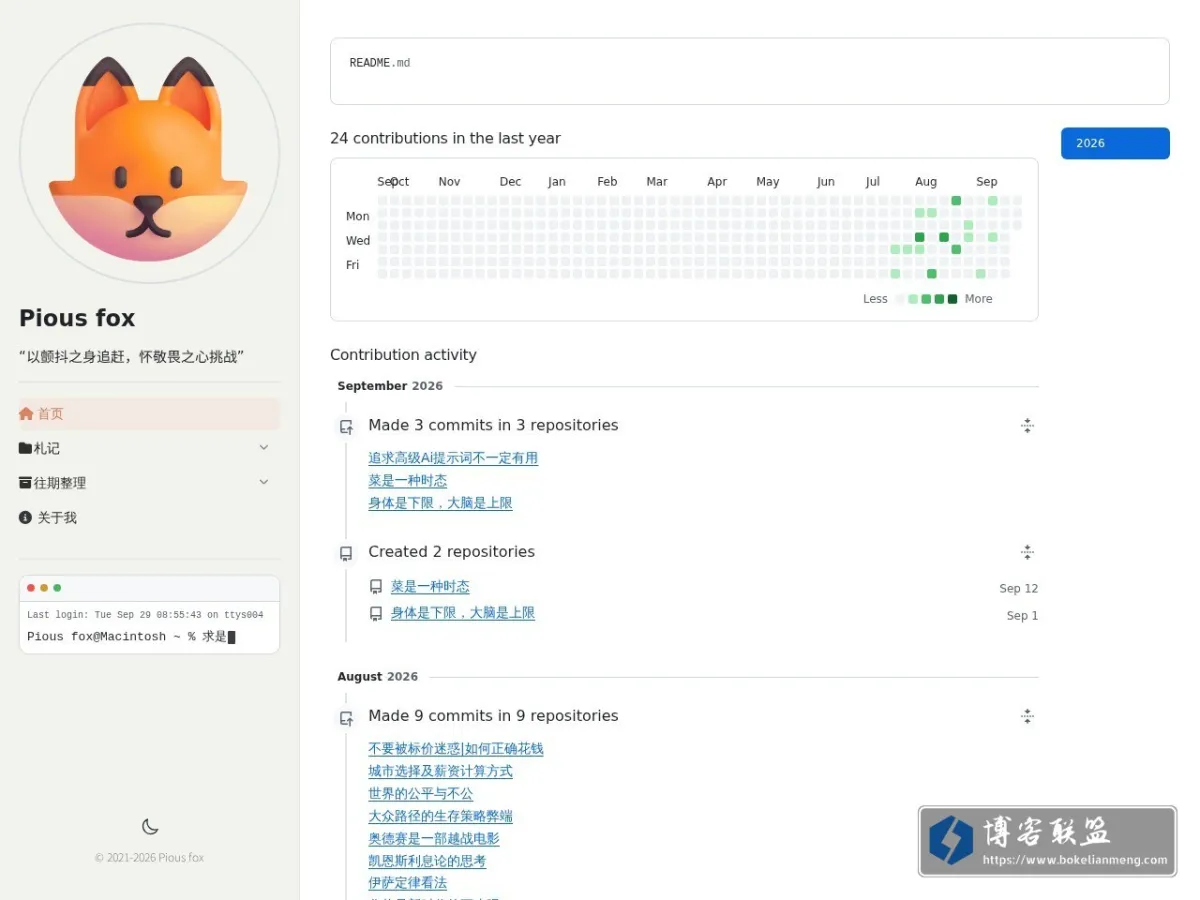Expand the 札记 submenu chevron
This screenshot has width=1200, height=900.
pyautogui.click(x=264, y=447)
